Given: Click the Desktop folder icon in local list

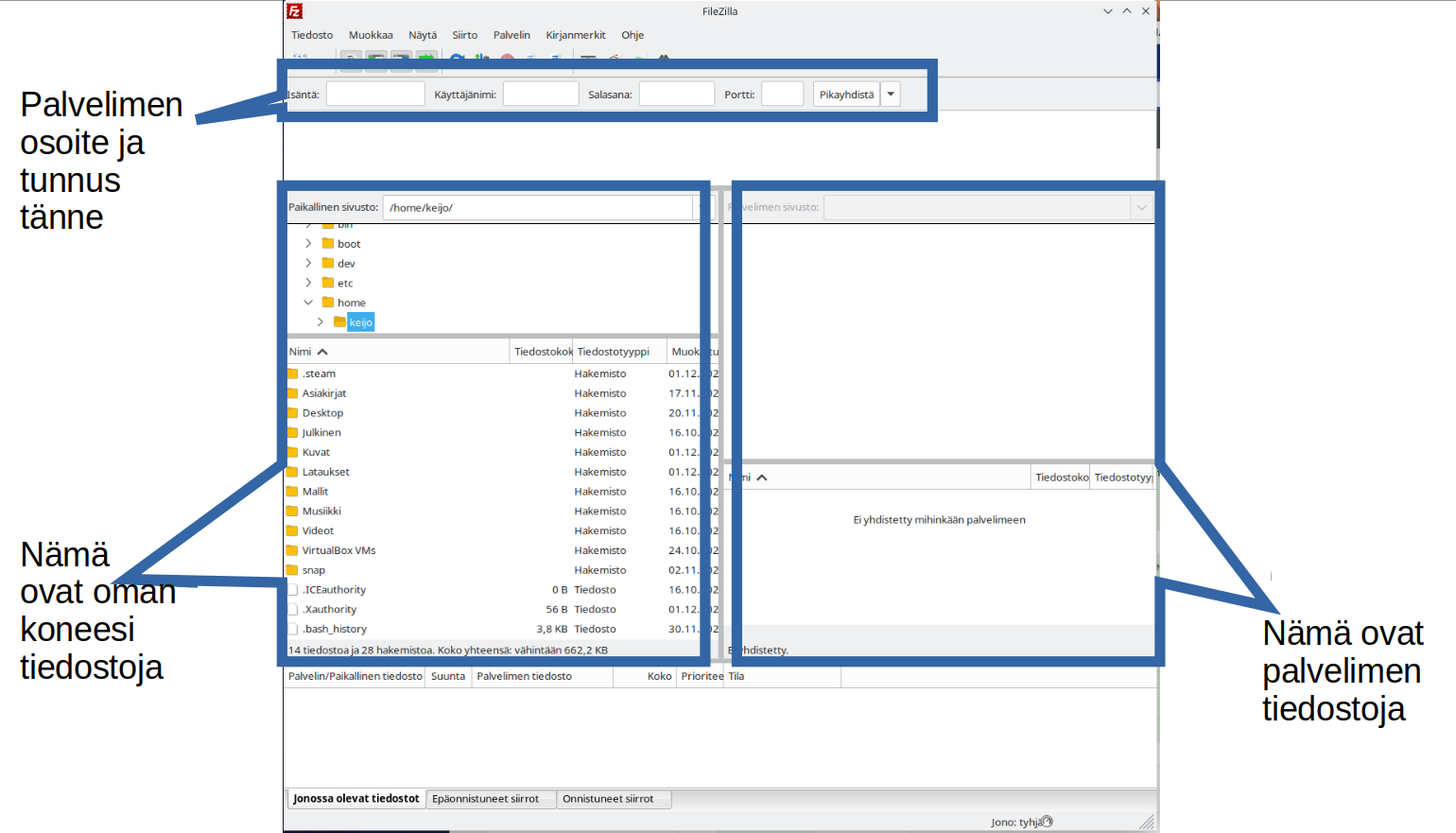Looking at the screenshot, I should point(293,413).
